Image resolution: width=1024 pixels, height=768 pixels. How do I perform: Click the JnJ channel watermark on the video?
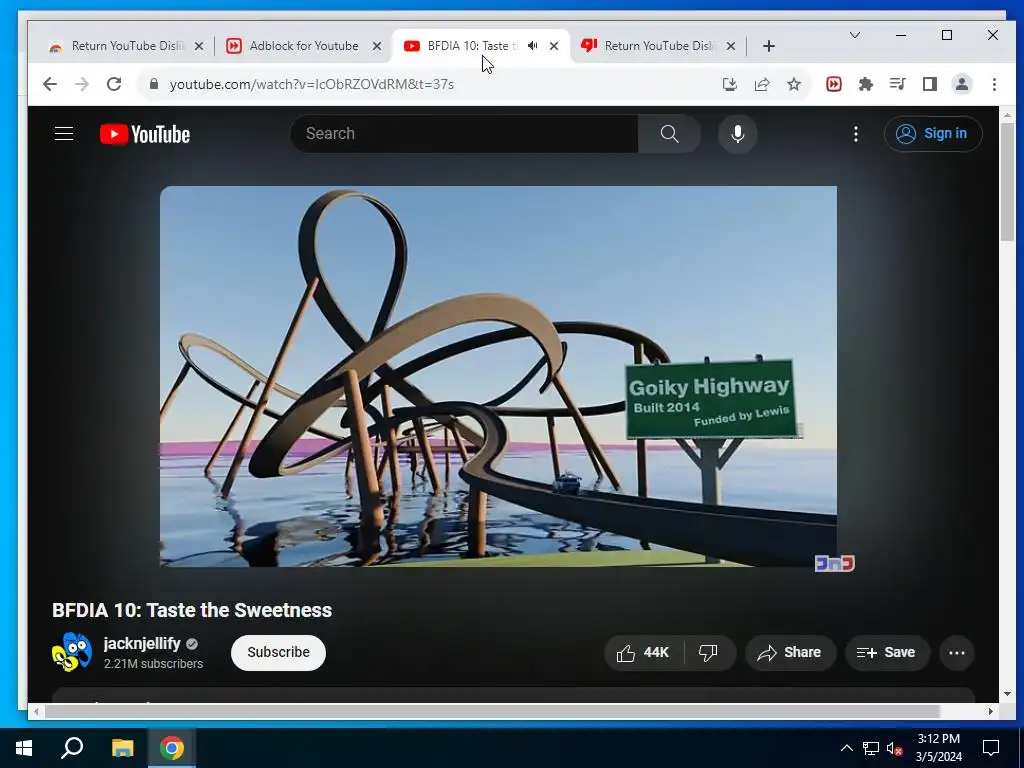point(834,563)
